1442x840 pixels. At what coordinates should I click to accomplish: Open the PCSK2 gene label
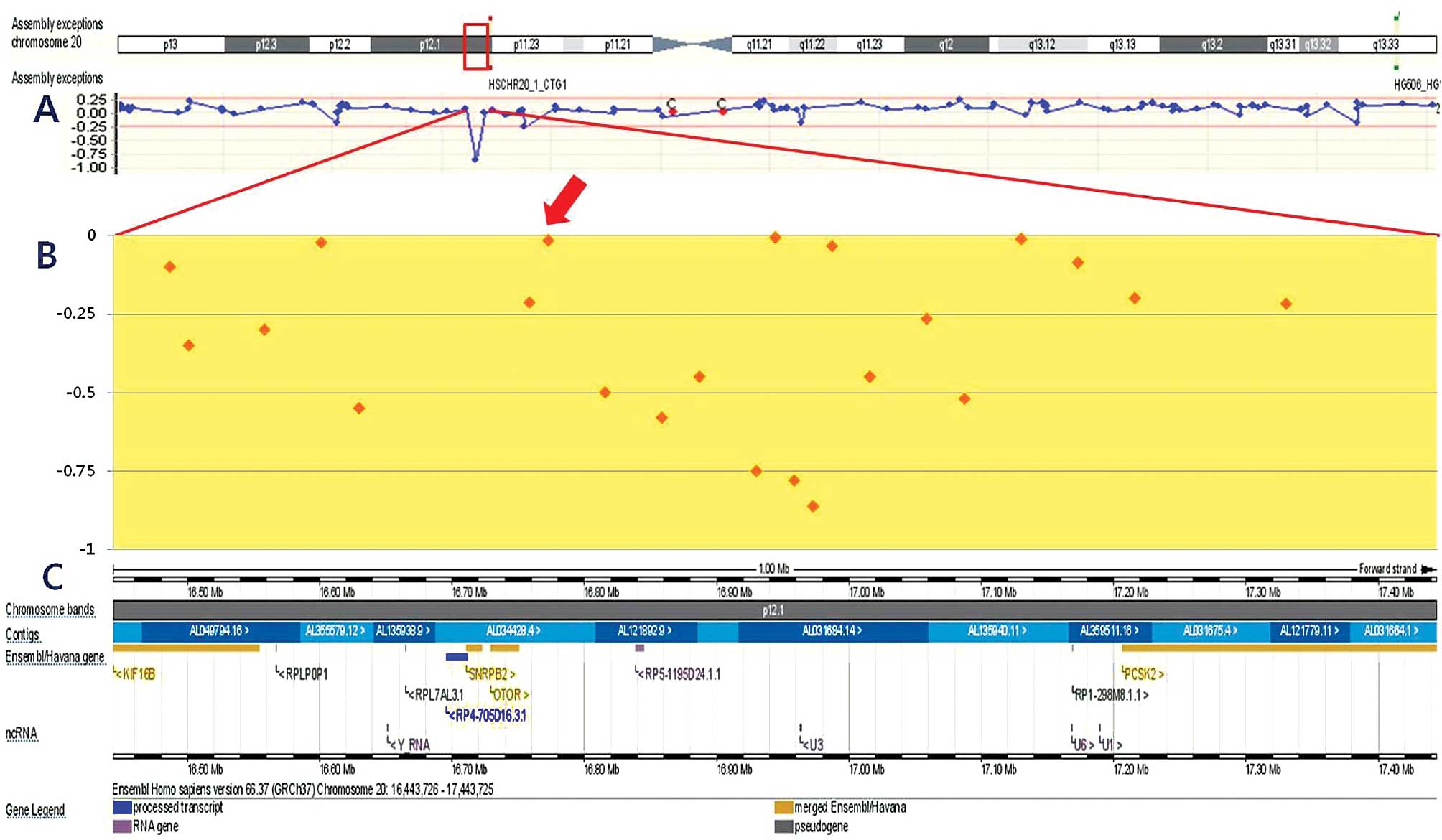pos(1143,674)
